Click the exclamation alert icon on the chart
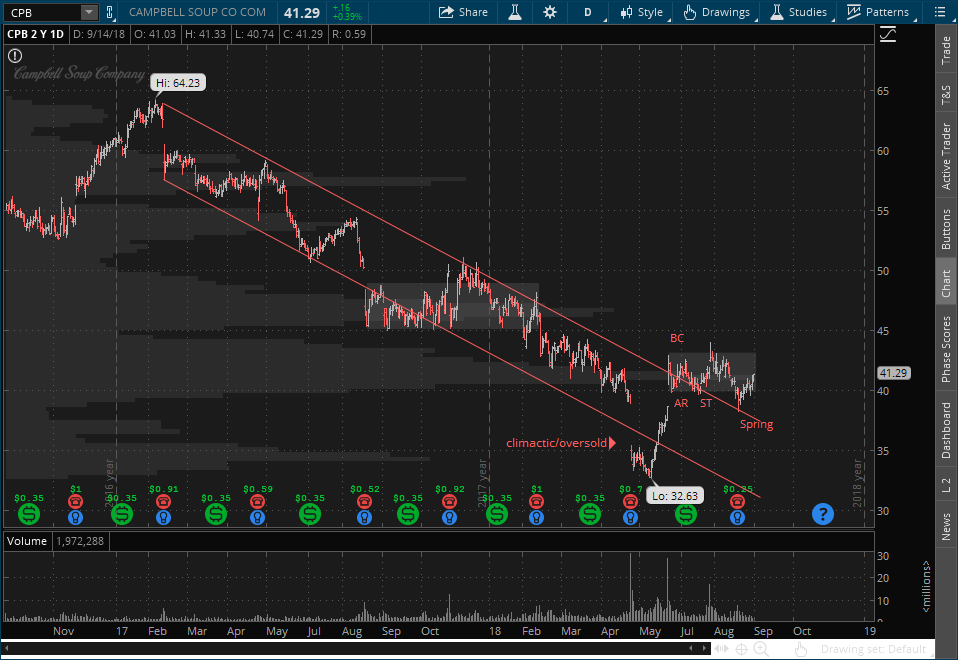The width and height of the screenshot is (958, 660). 16,57
